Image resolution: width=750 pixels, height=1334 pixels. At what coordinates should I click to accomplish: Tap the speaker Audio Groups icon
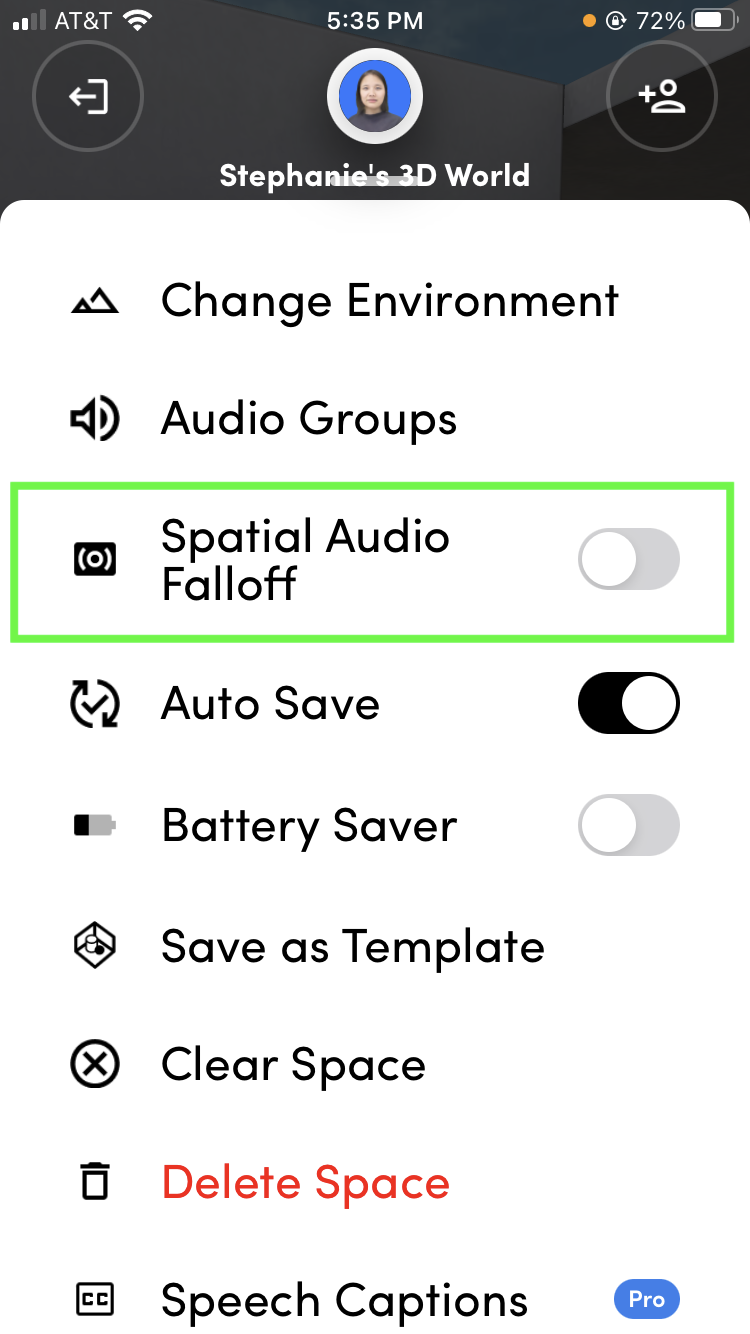[95, 419]
